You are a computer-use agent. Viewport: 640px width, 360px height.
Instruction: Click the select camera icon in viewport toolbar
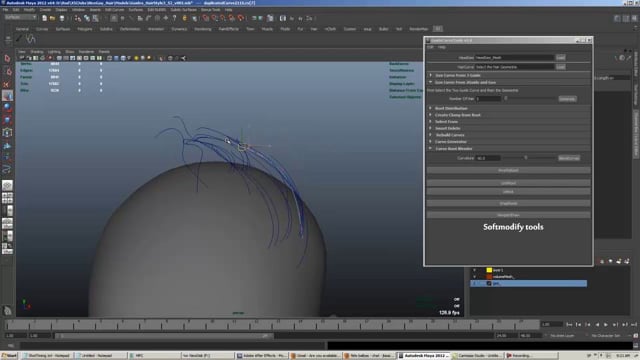[22, 58]
